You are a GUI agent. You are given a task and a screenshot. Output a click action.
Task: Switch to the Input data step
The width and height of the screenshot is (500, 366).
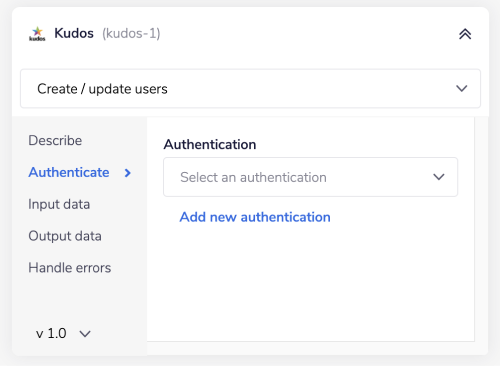pyautogui.click(x=59, y=204)
